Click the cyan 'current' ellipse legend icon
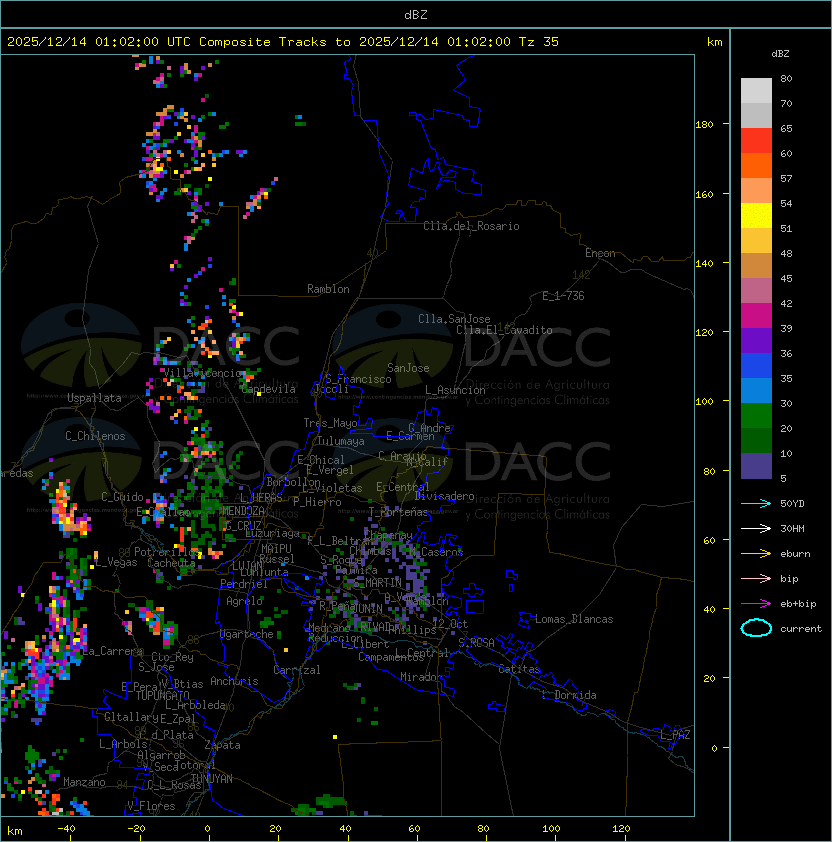This screenshot has height=842, width=832. [x=756, y=628]
